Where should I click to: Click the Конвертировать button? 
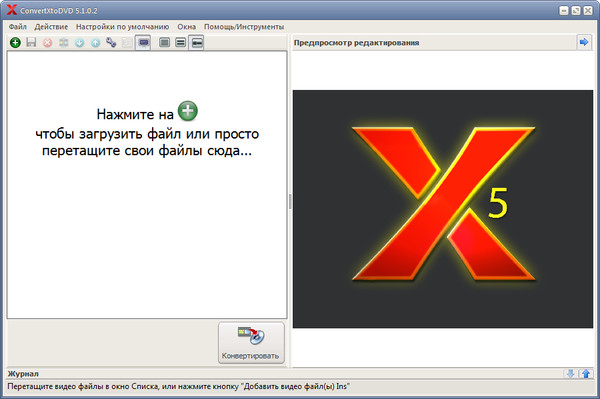251,343
